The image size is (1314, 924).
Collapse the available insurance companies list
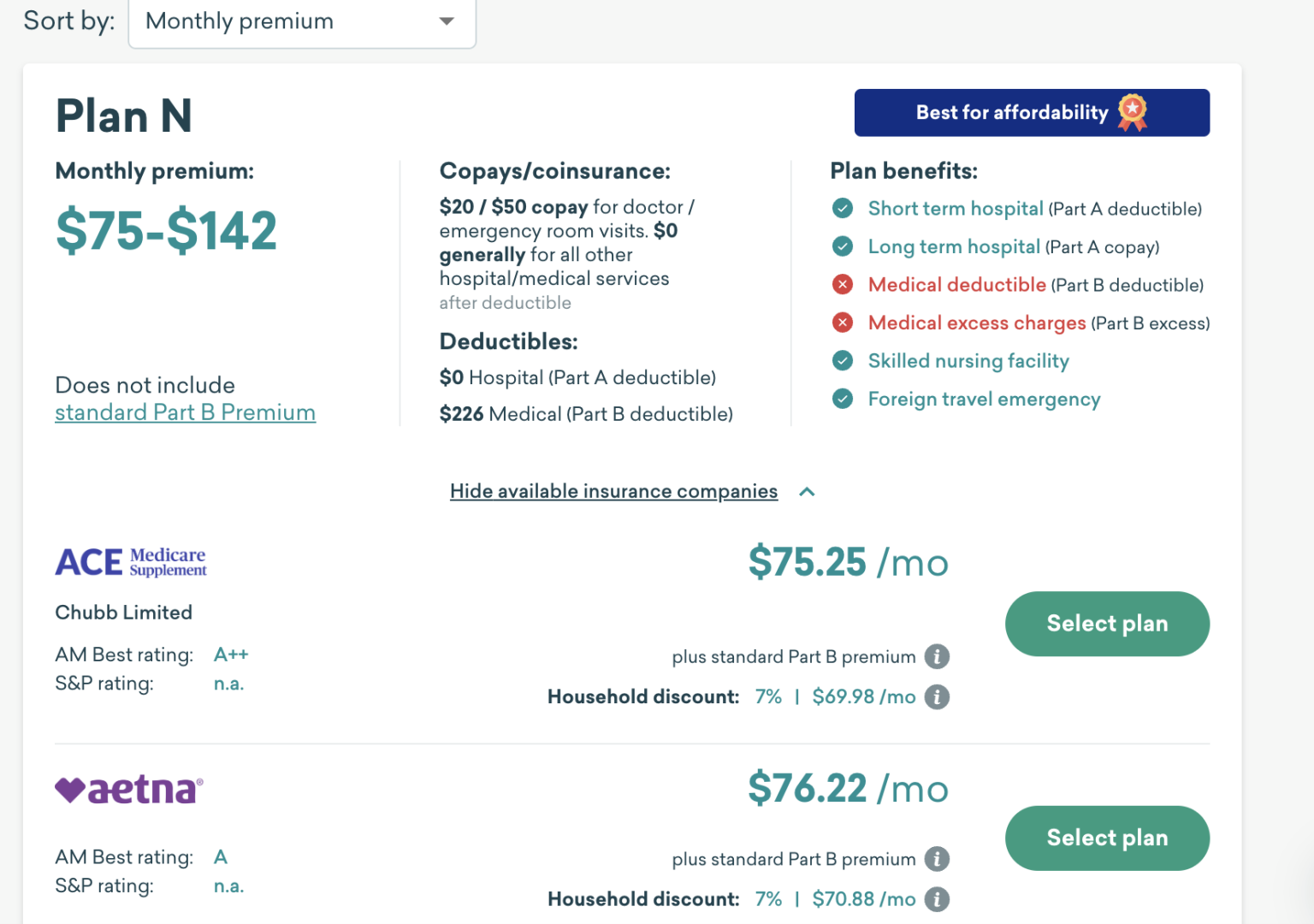pyautogui.click(x=613, y=491)
